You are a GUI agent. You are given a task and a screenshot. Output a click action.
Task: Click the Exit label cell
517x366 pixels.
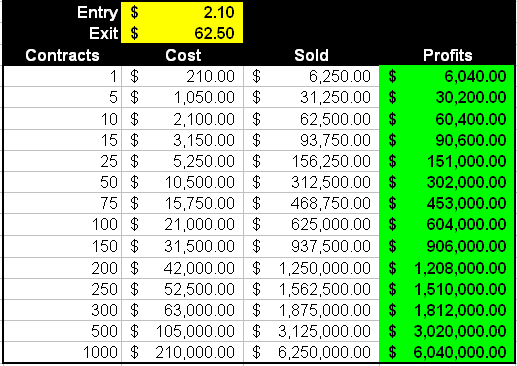pos(62,33)
